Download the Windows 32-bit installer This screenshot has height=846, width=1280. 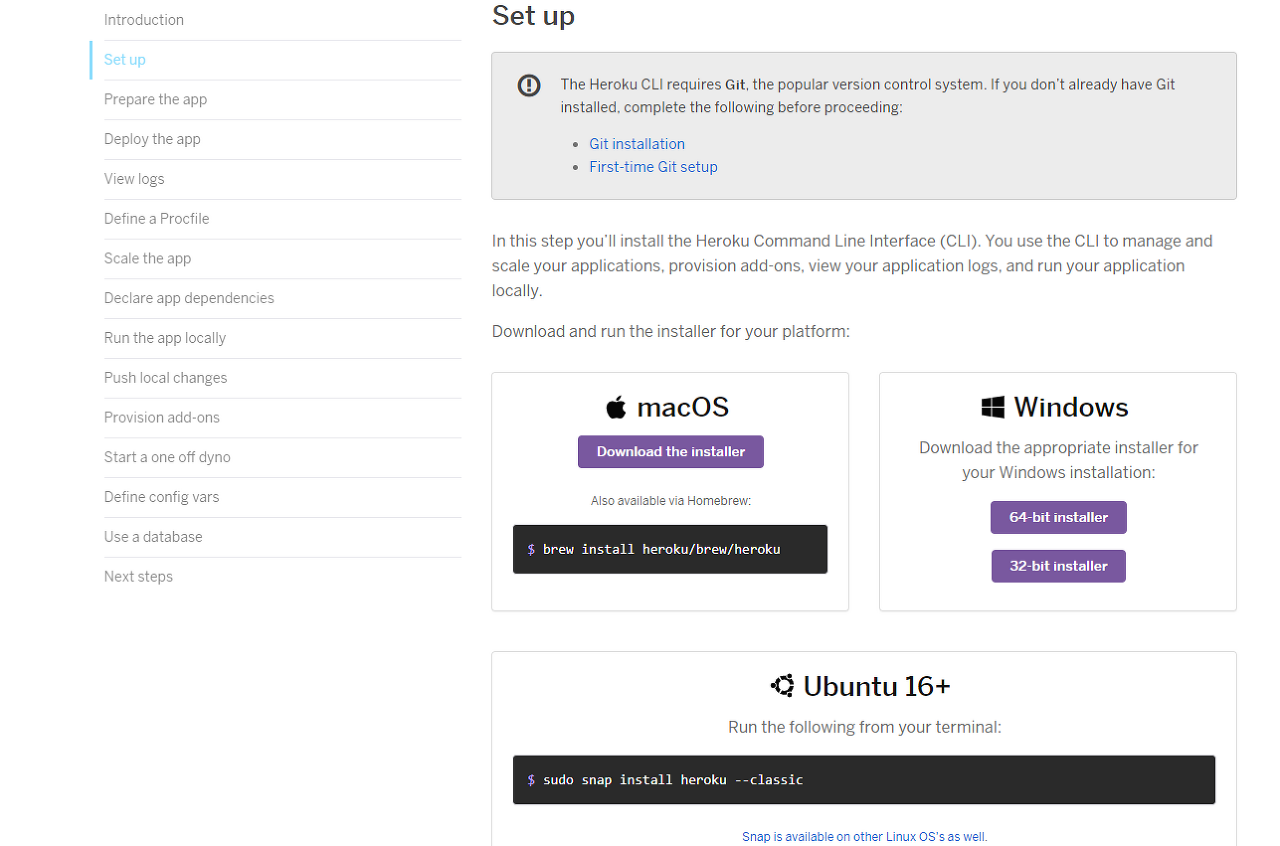click(x=1059, y=566)
